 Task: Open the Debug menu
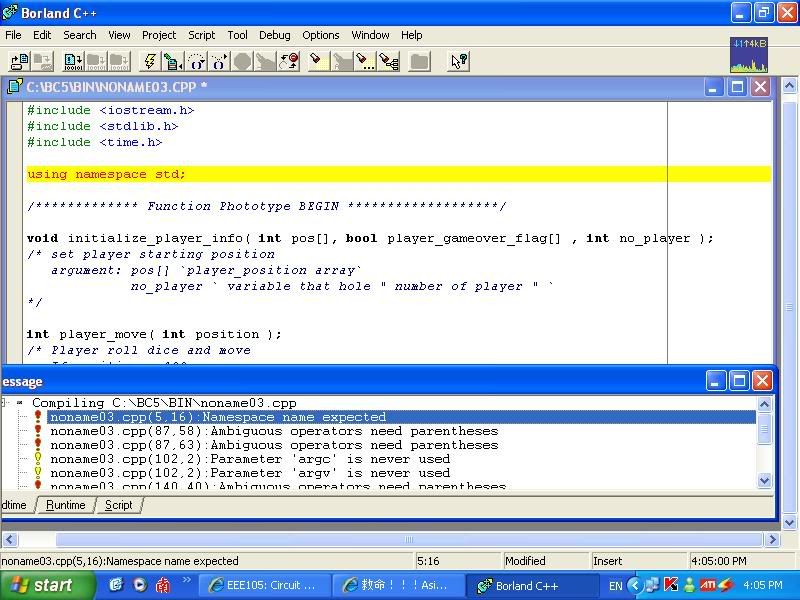[274, 35]
